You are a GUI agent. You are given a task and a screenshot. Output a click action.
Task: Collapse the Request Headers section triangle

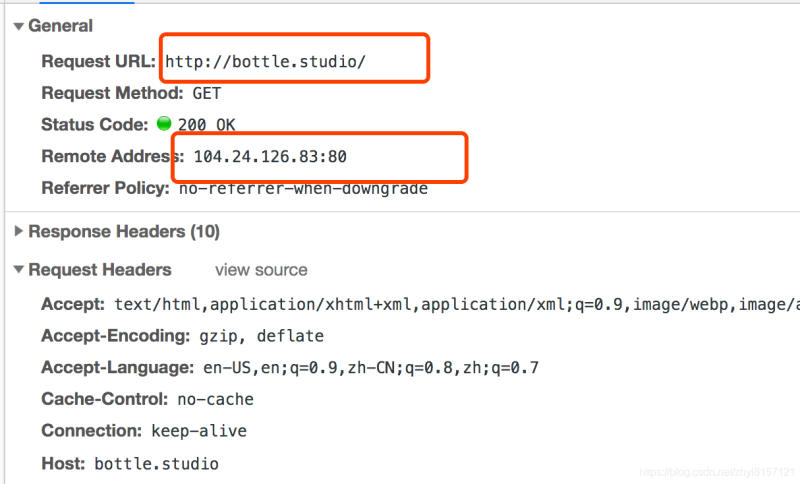pyautogui.click(x=19, y=269)
